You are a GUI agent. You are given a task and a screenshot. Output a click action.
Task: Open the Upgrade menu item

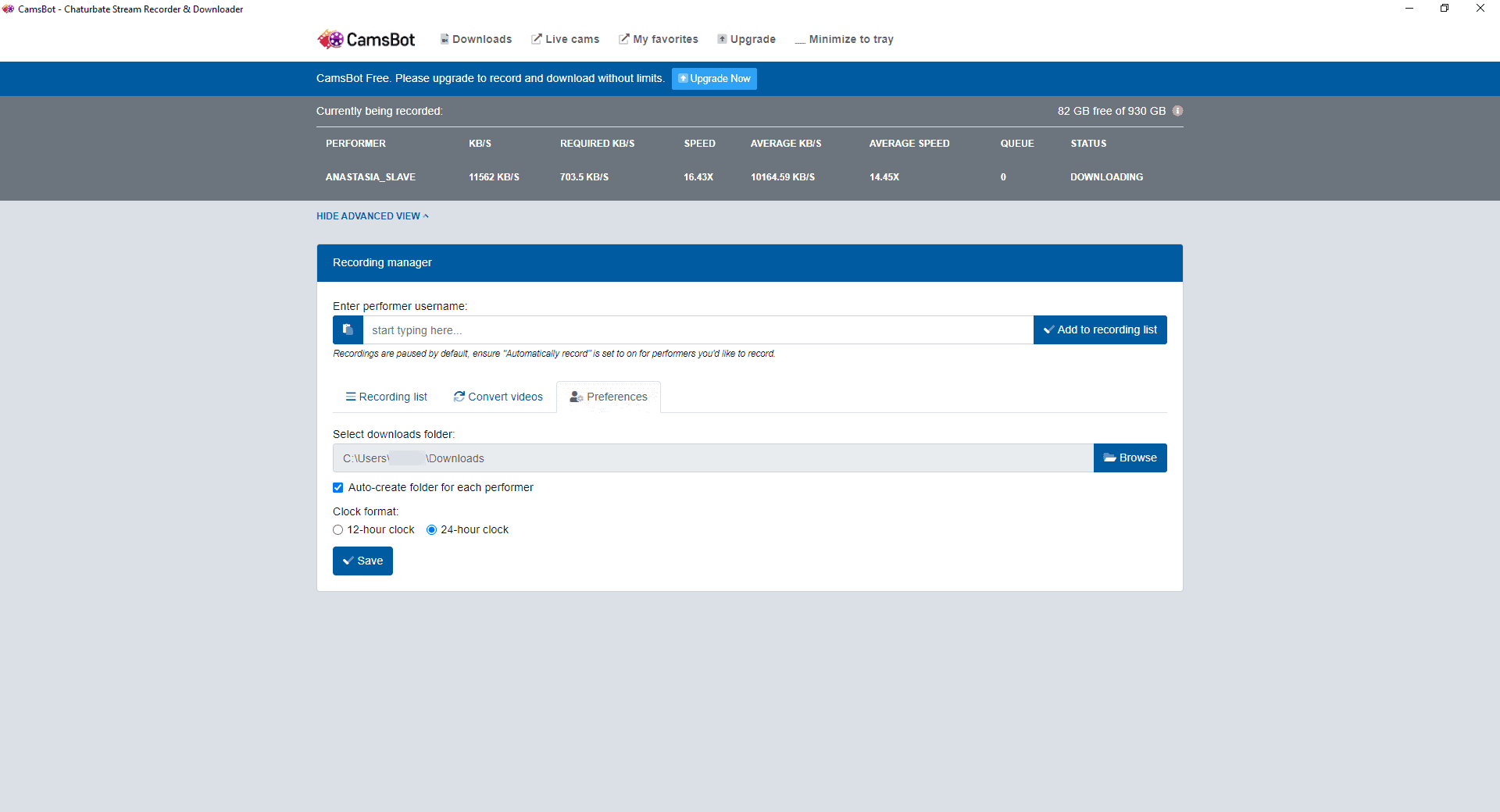tap(747, 39)
